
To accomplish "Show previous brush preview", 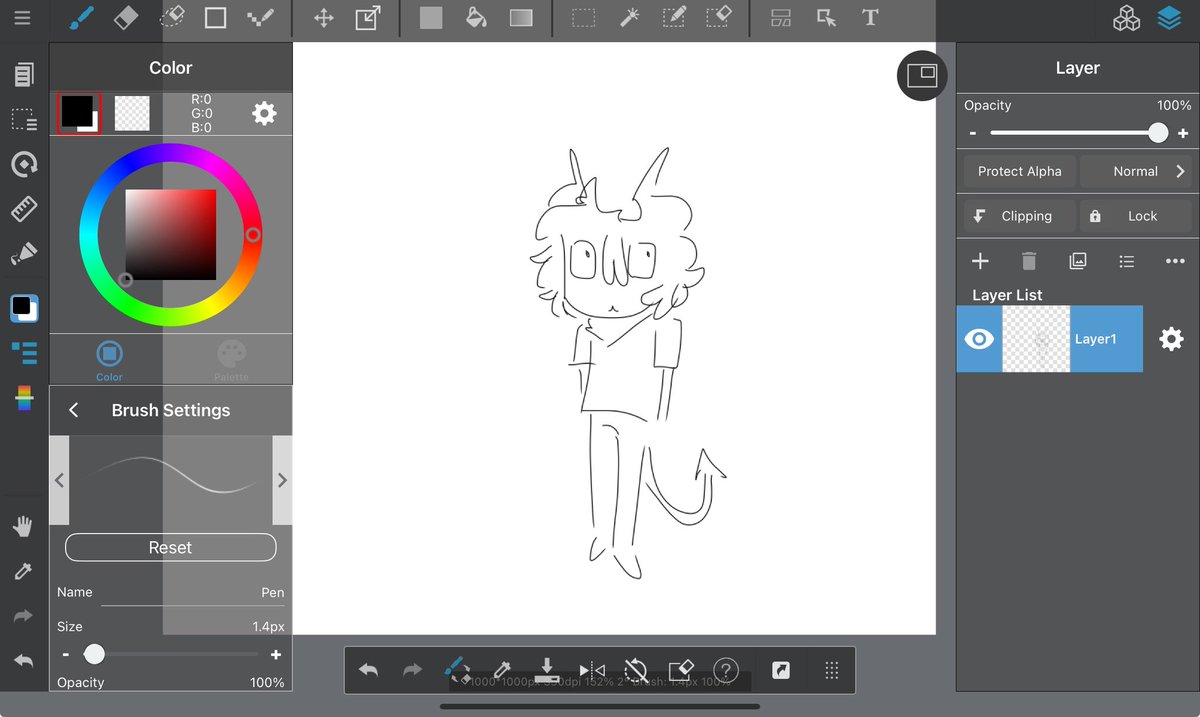I will 59,480.
